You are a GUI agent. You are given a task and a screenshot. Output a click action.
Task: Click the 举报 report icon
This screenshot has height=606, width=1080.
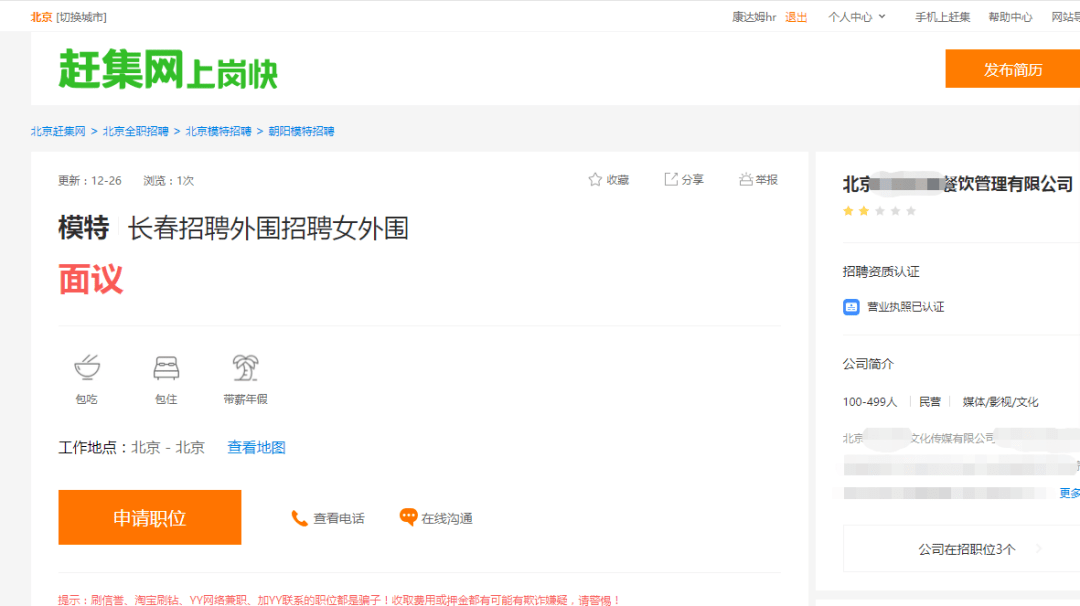coord(746,180)
